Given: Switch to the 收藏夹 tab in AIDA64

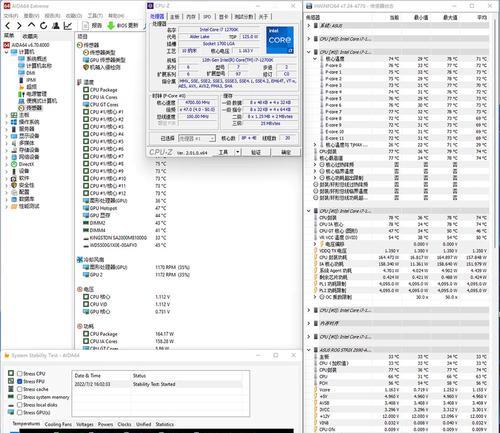Looking at the screenshot, I should pos(30,36).
